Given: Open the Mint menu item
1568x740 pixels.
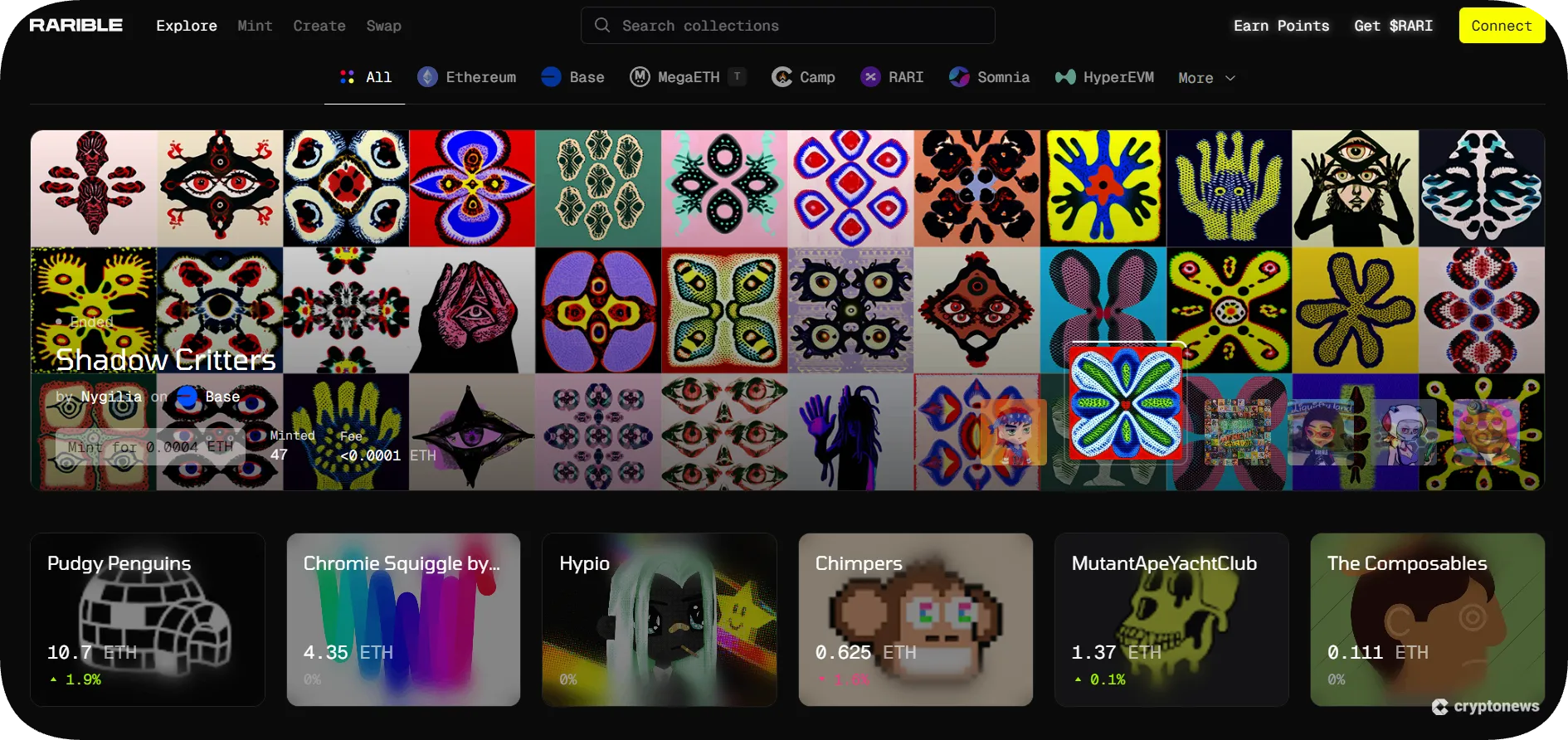Looking at the screenshot, I should click(x=255, y=26).
